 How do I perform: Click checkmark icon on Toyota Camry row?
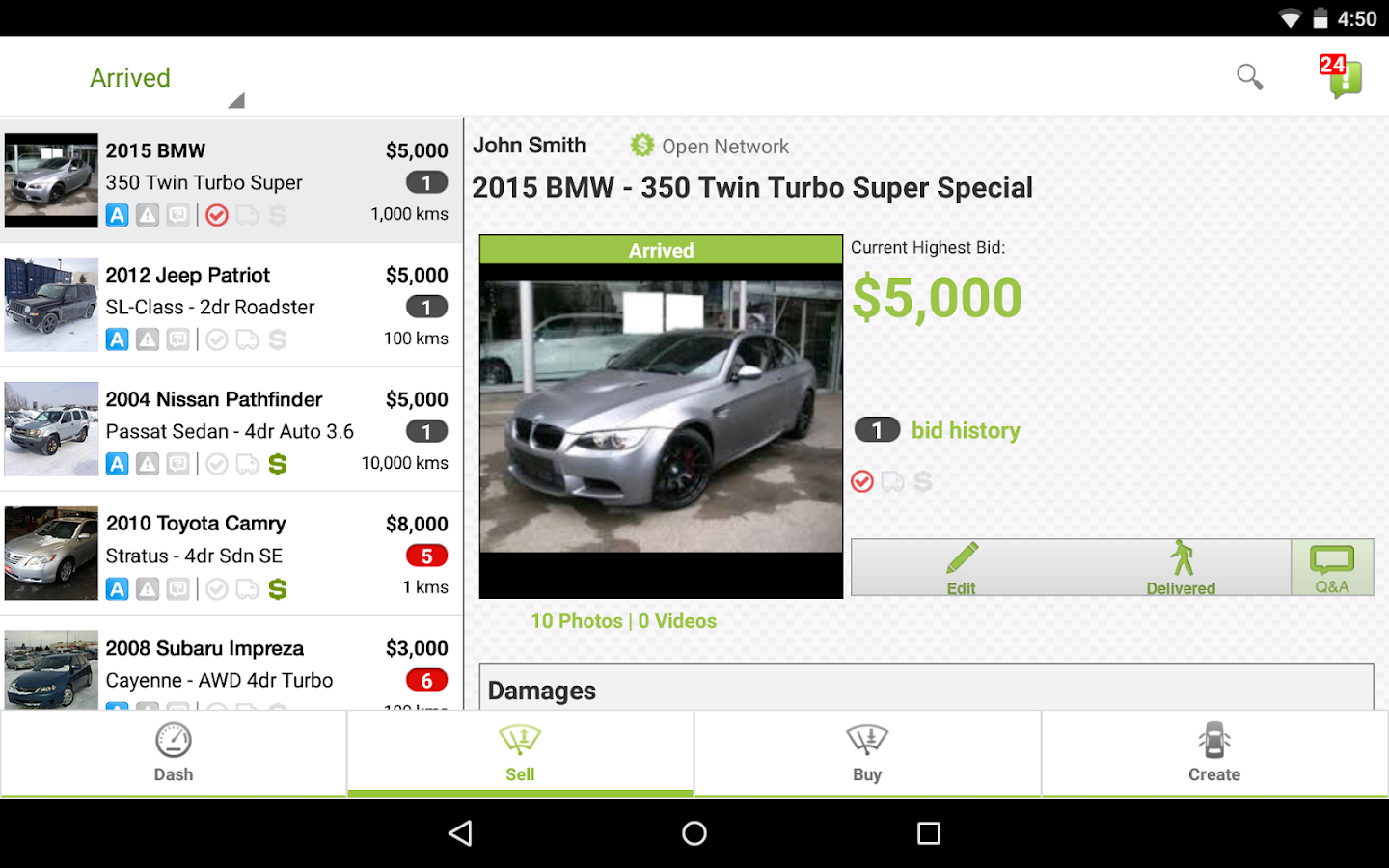217,588
